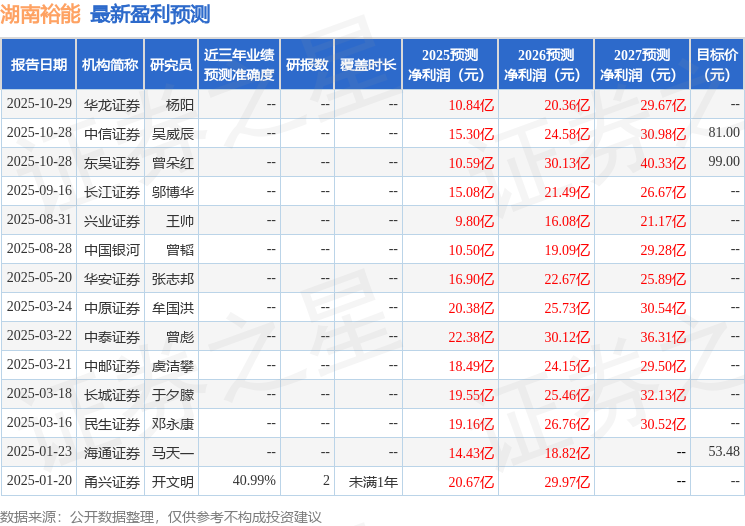Select 华安证券 institution cell
This screenshot has width=745, height=526.
112,279
